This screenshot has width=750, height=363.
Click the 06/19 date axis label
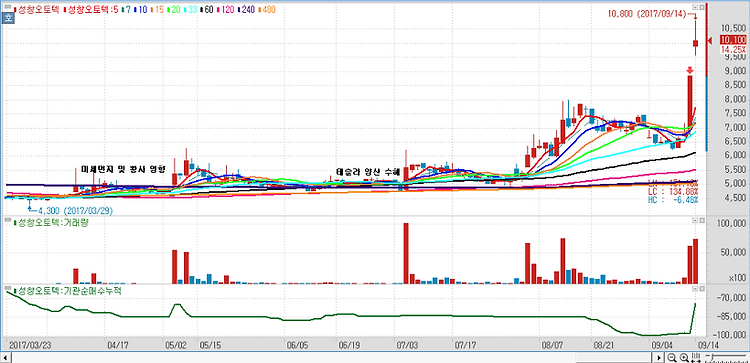pyautogui.click(x=349, y=345)
